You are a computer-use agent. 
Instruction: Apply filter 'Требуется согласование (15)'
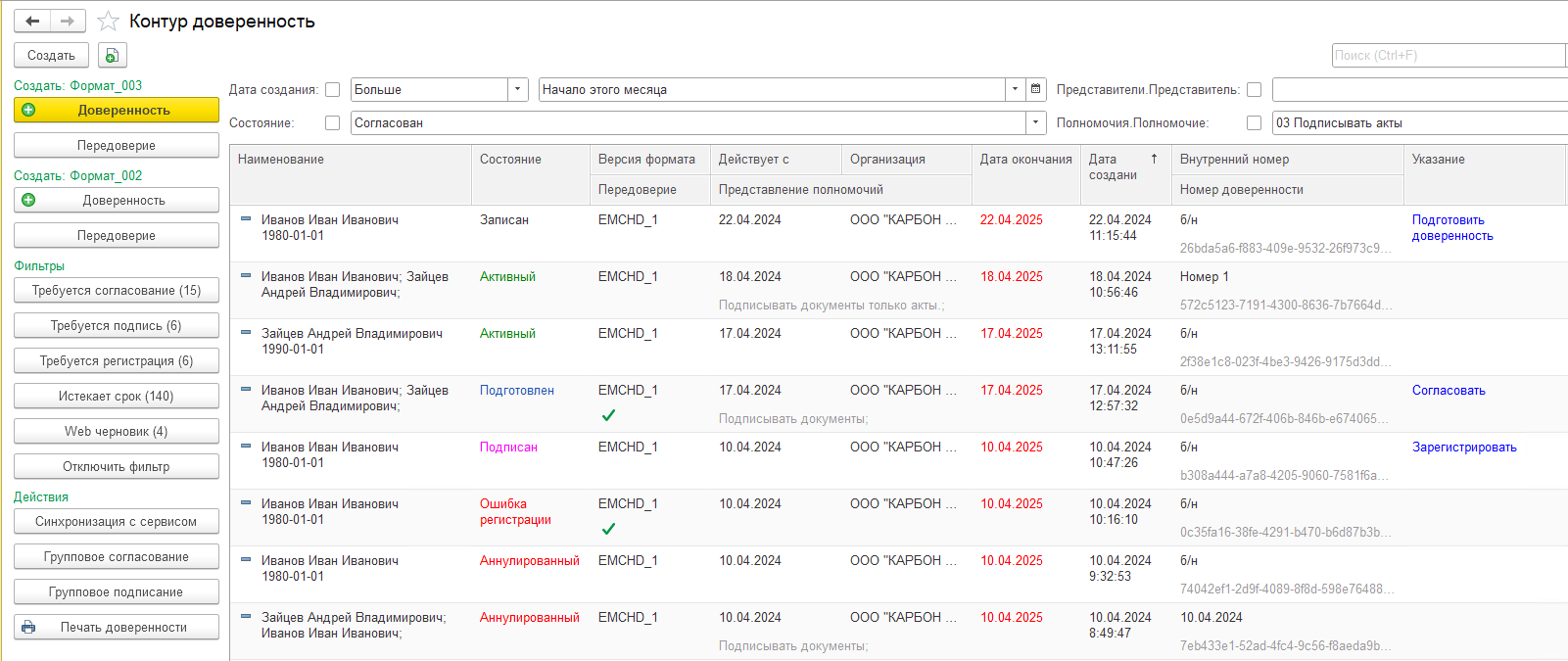pyautogui.click(x=117, y=290)
